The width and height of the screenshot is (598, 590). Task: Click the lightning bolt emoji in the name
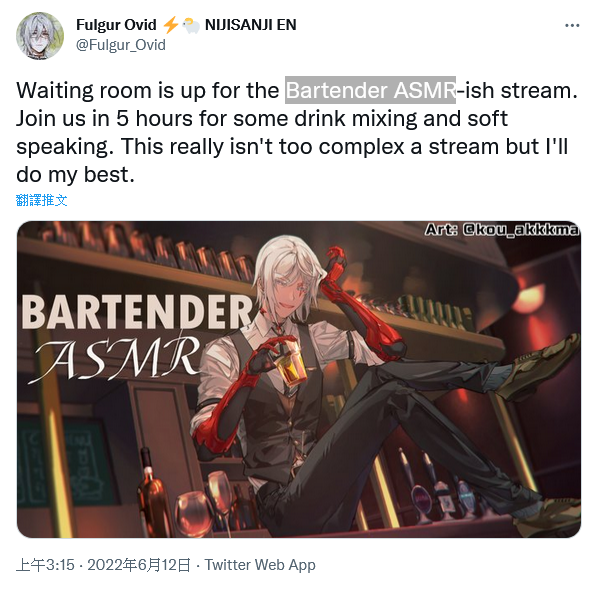pos(170,25)
